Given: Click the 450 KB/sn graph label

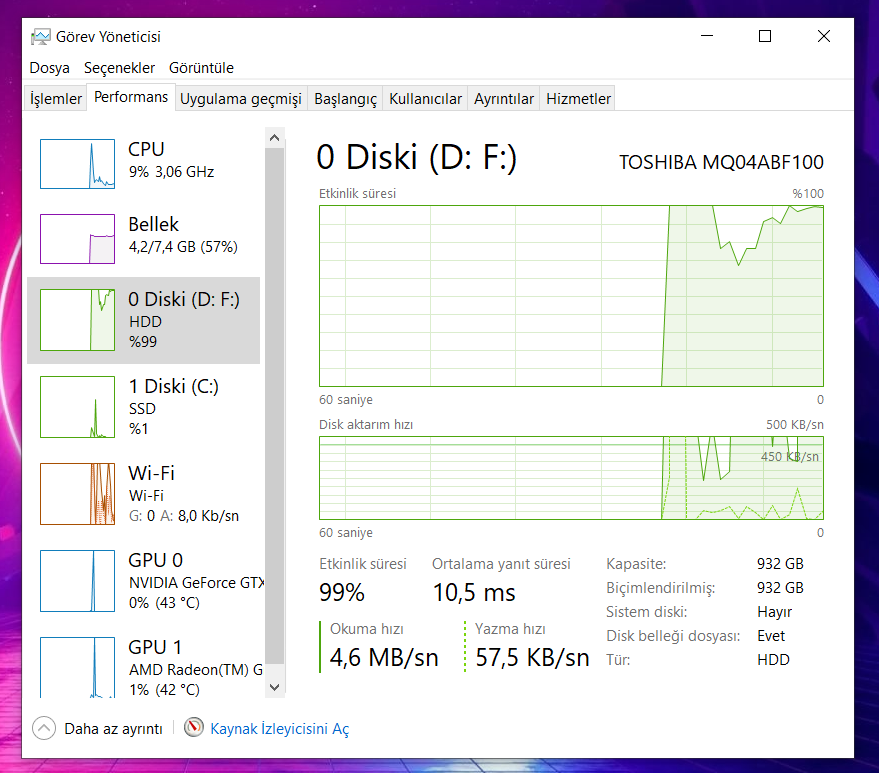Looking at the screenshot, I should coord(789,457).
